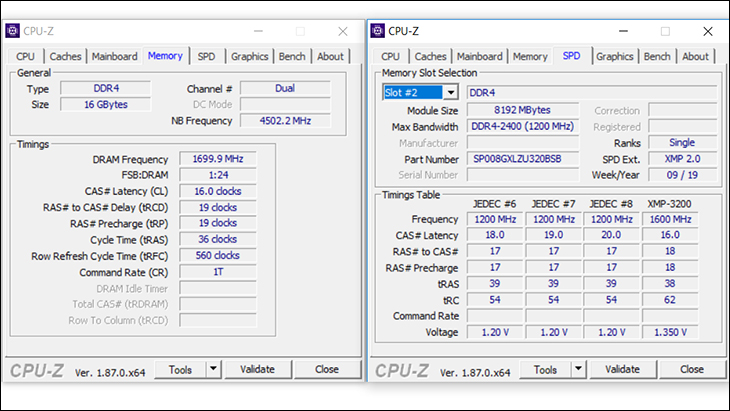730x411 pixels.
Task: Click the Command Rate 1T value
Action: (x=218, y=272)
